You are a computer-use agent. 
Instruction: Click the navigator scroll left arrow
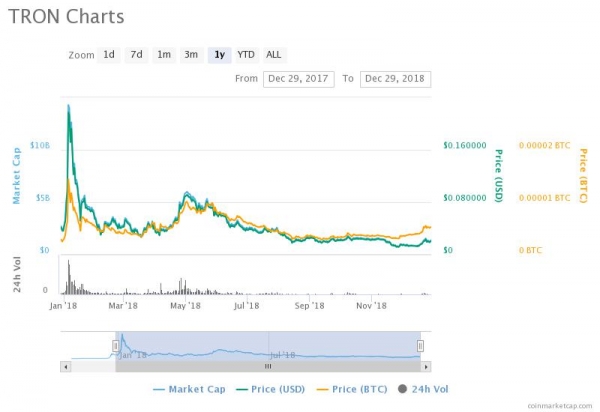(x=66, y=367)
